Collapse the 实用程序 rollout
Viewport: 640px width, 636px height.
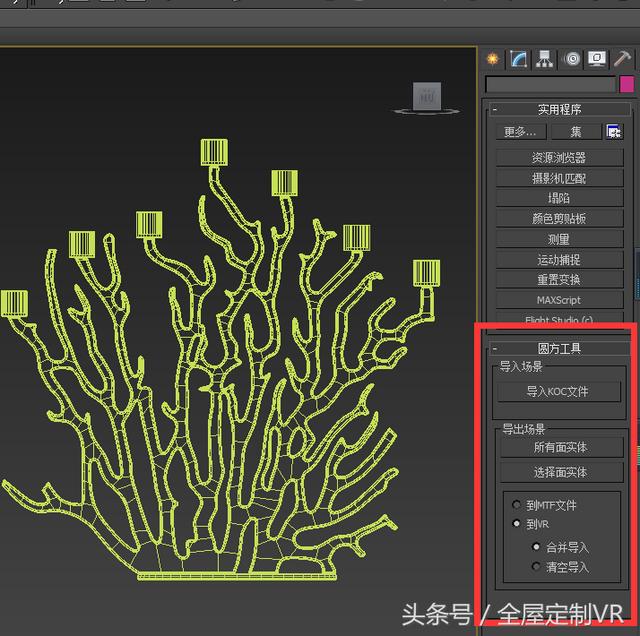pyautogui.click(x=495, y=109)
